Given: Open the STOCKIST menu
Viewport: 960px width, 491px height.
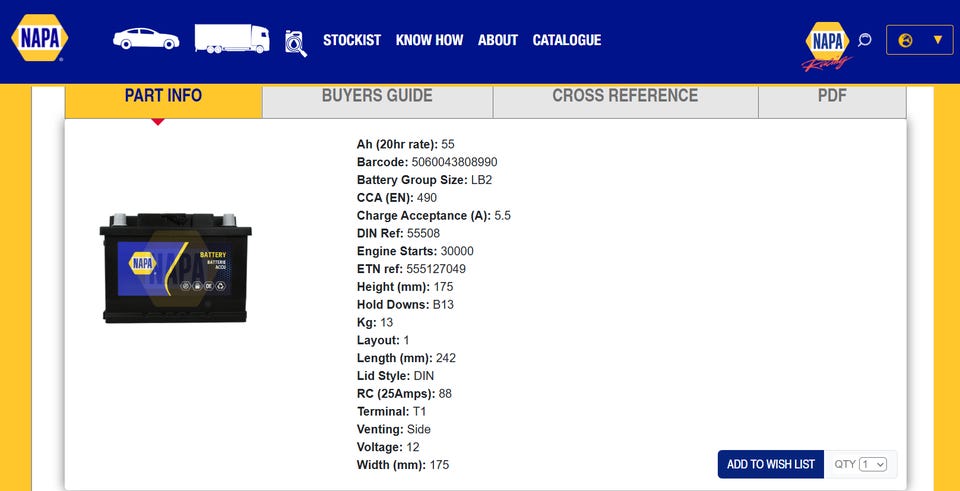Looking at the screenshot, I should tap(352, 40).
